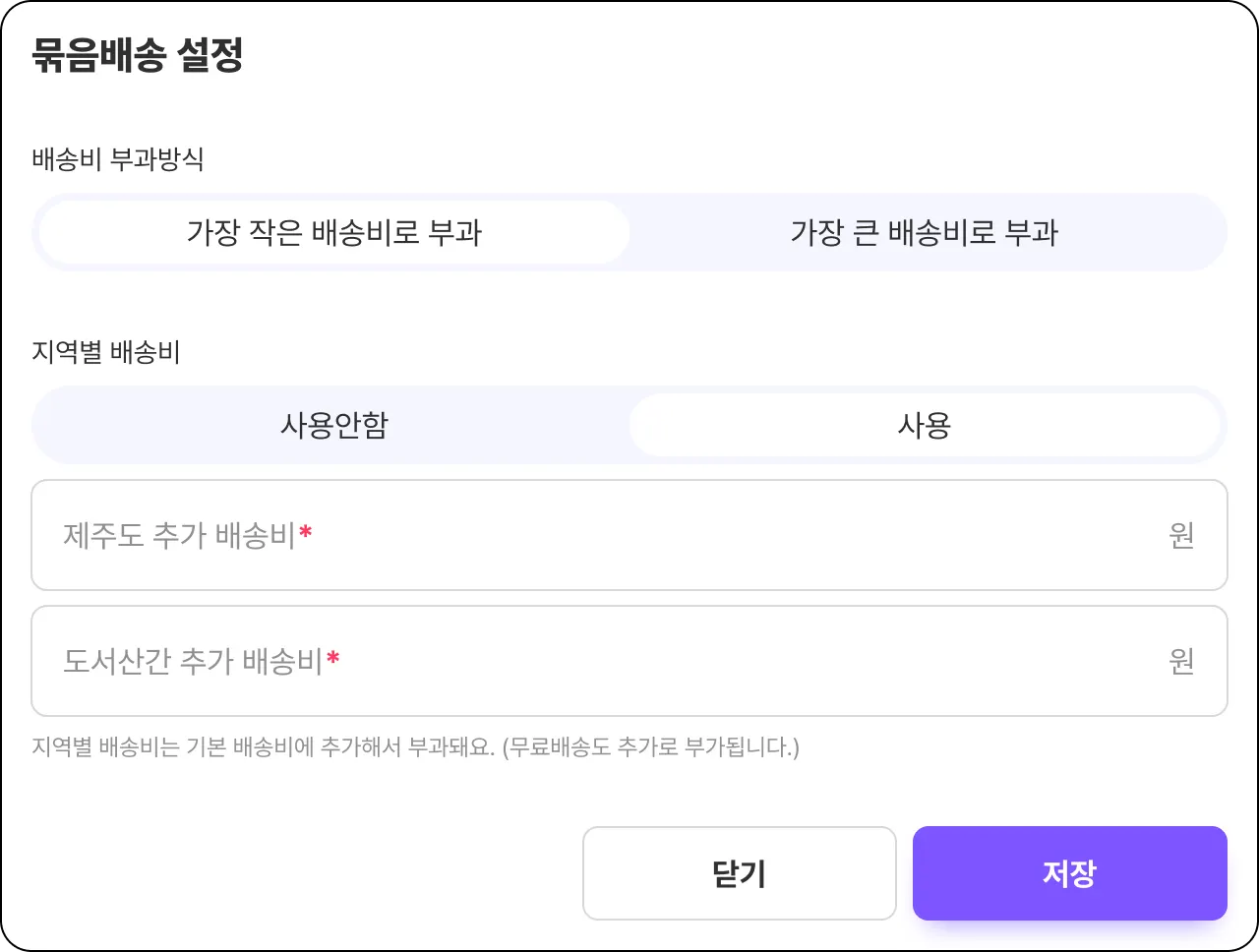The height and width of the screenshot is (952, 1259).
Task: Switch to 가장 큰 배송비로 부과
Action: pos(924,233)
